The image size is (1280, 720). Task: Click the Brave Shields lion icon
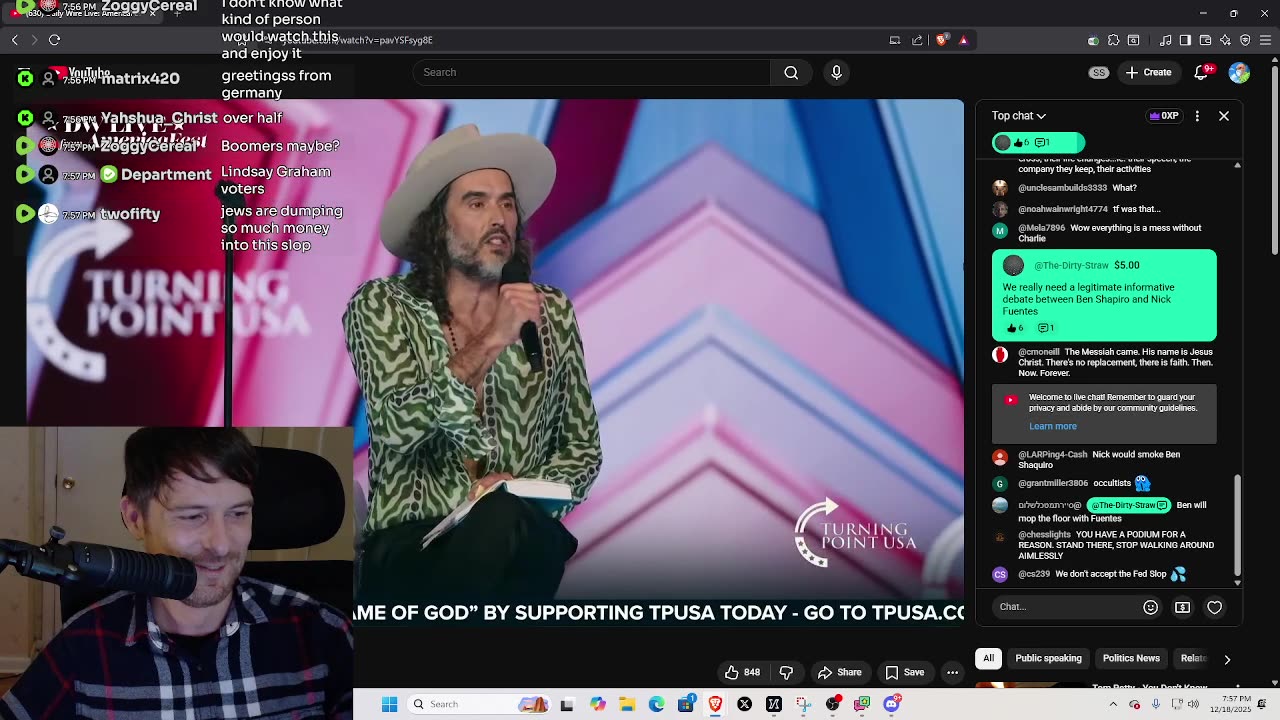click(942, 40)
